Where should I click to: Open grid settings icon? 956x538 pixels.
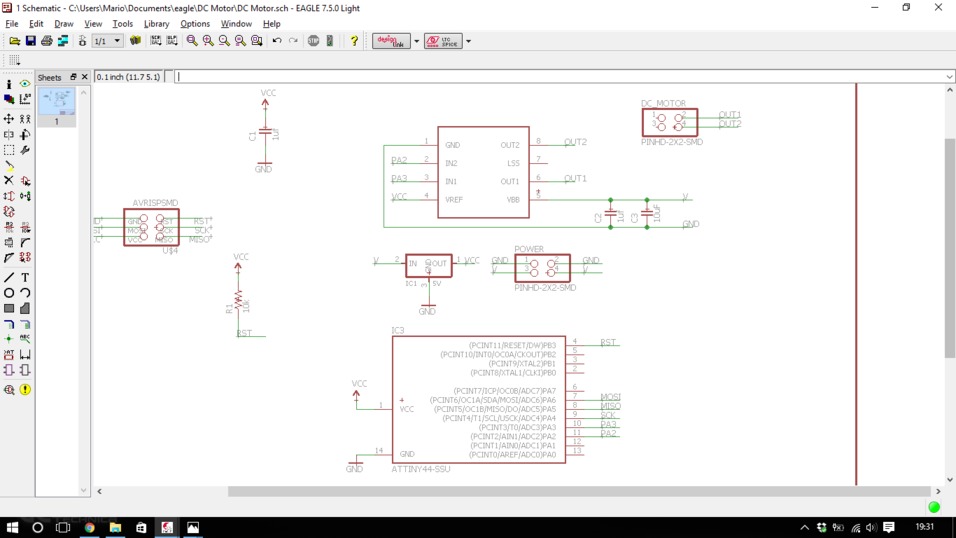pos(15,60)
